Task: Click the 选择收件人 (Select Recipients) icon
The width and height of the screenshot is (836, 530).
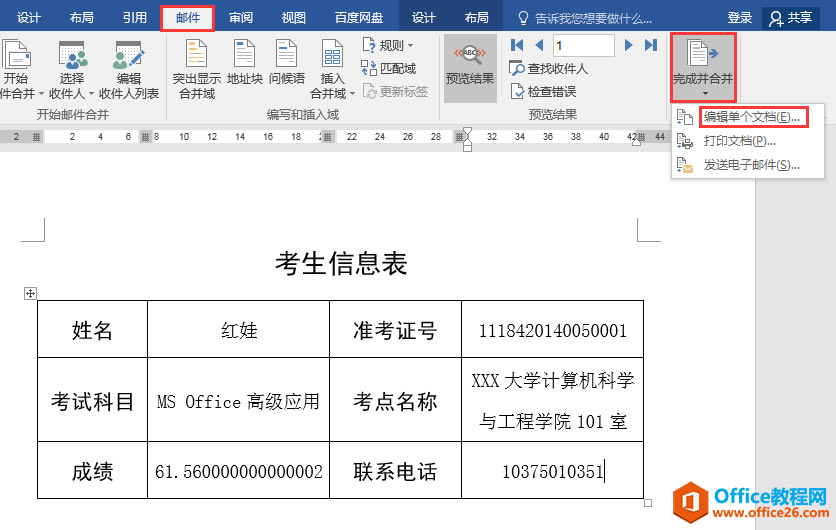Action: [72, 55]
